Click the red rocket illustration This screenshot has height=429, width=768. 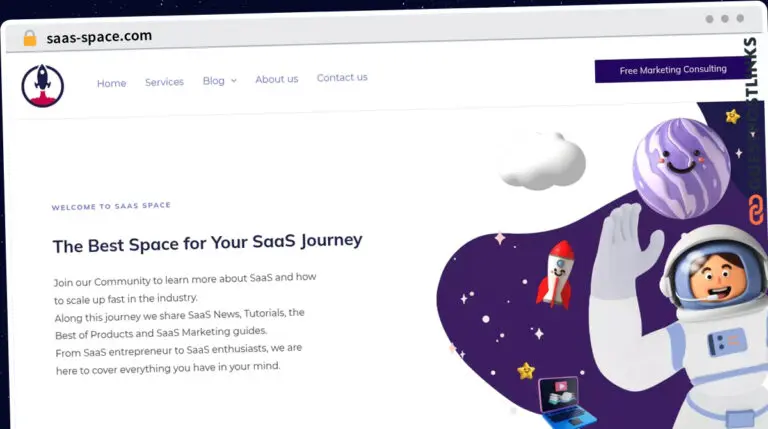tap(557, 273)
